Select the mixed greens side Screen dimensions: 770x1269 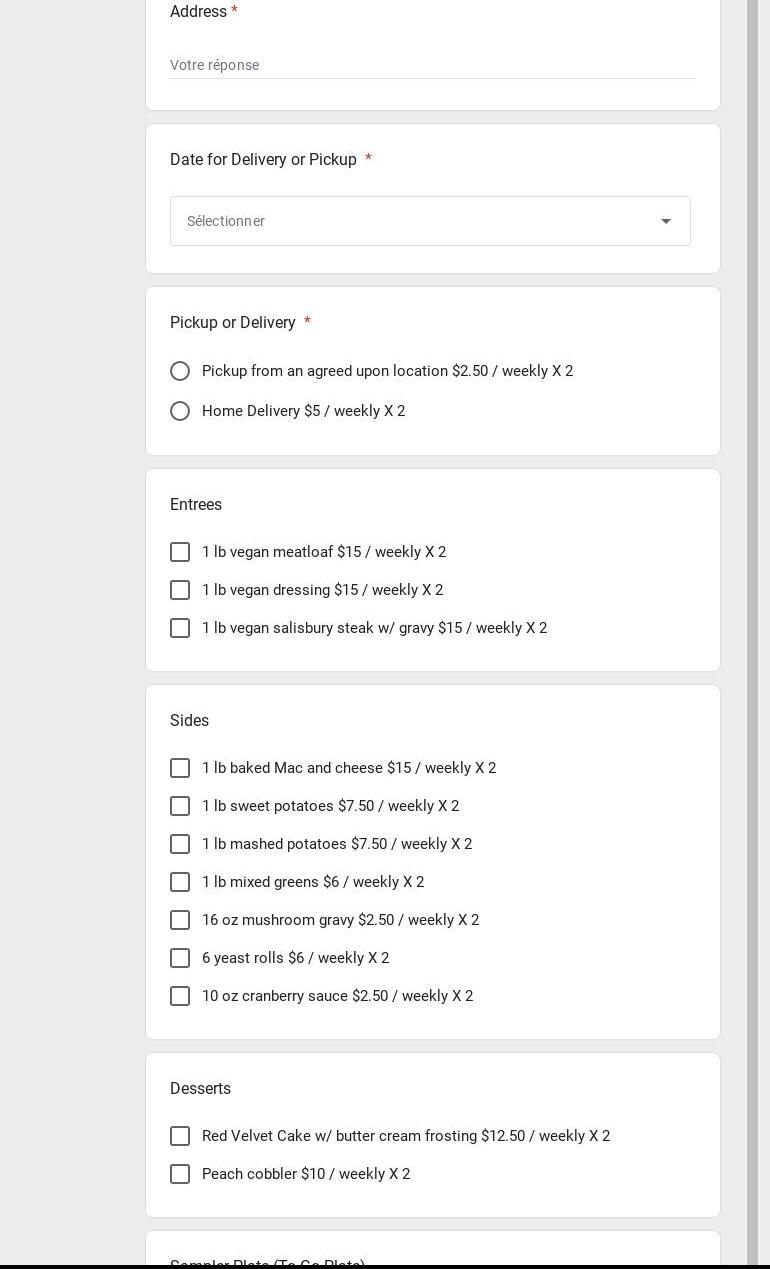coord(180,882)
